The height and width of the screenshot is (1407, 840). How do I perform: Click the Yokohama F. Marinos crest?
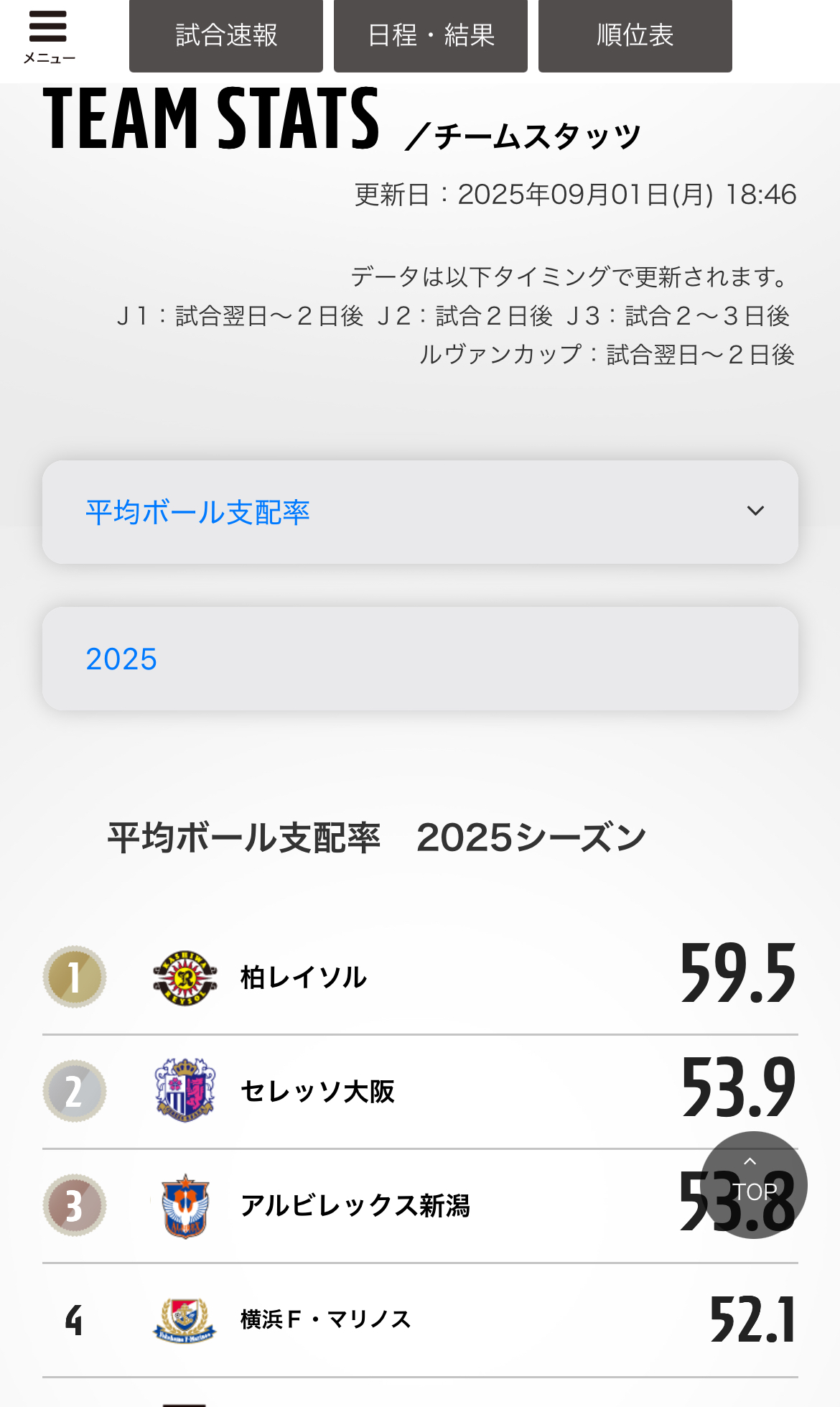(x=185, y=1320)
